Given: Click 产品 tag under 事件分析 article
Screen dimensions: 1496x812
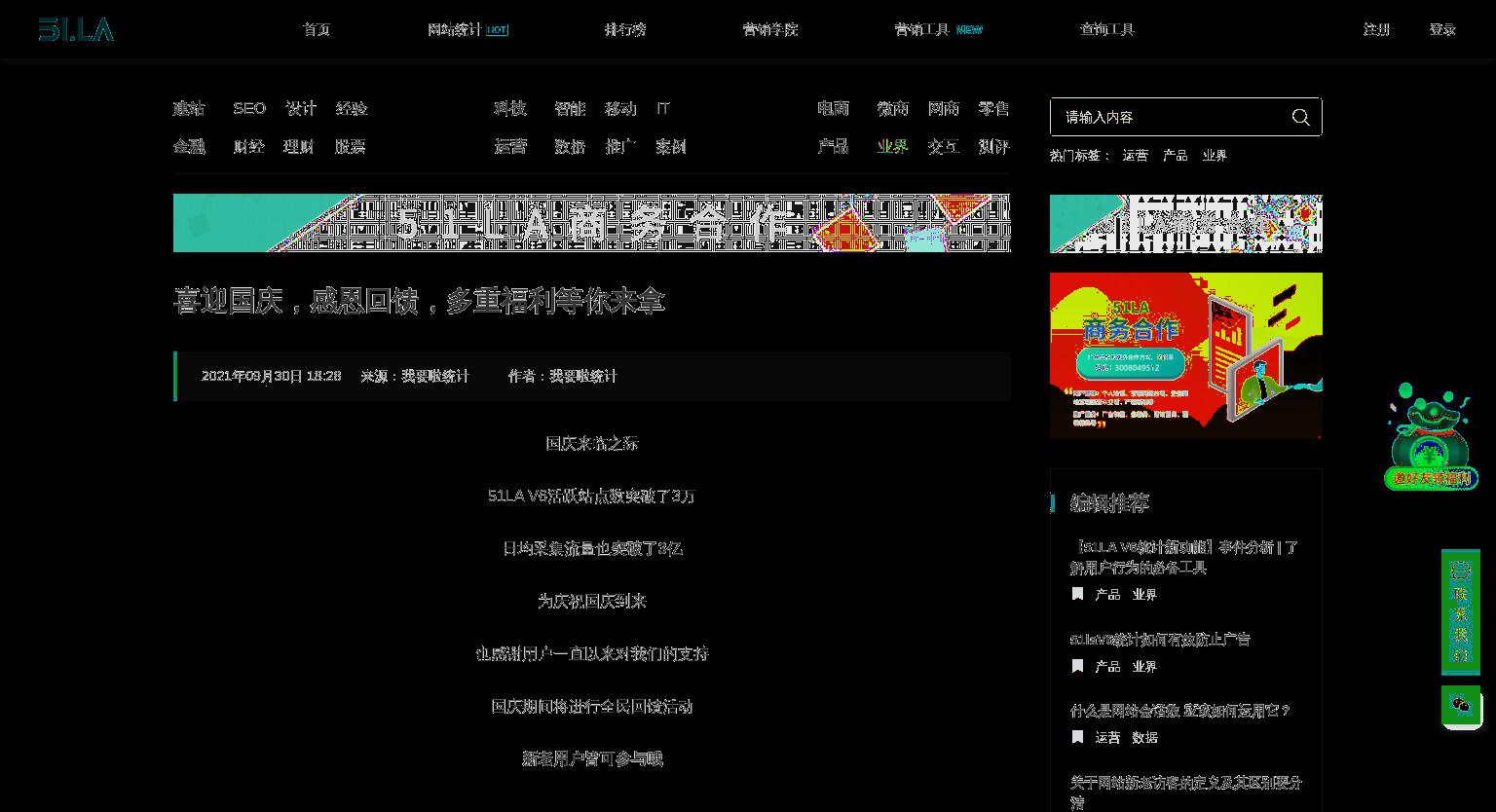Looking at the screenshot, I should point(1107,594).
